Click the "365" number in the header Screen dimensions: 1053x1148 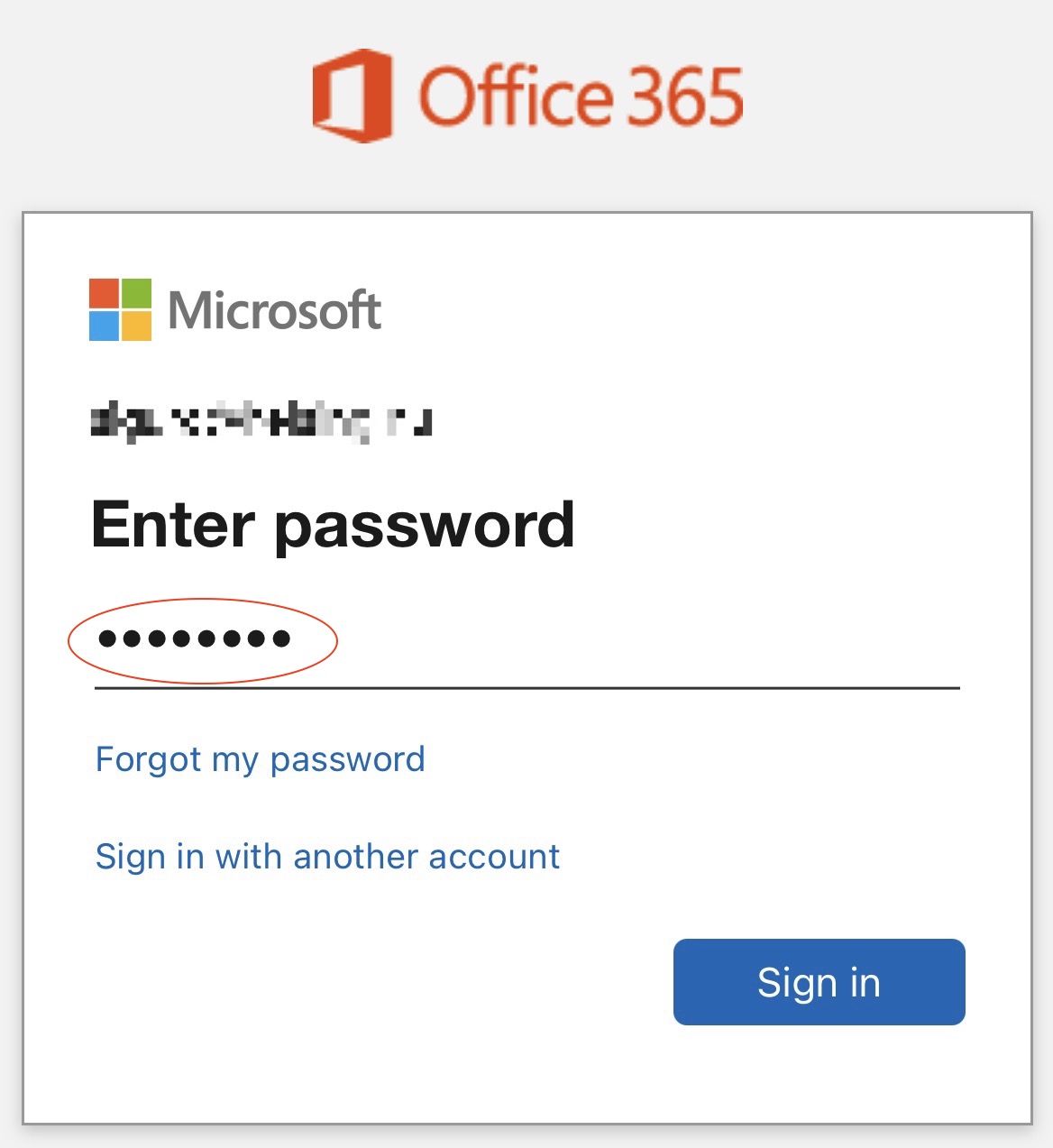(685, 96)
